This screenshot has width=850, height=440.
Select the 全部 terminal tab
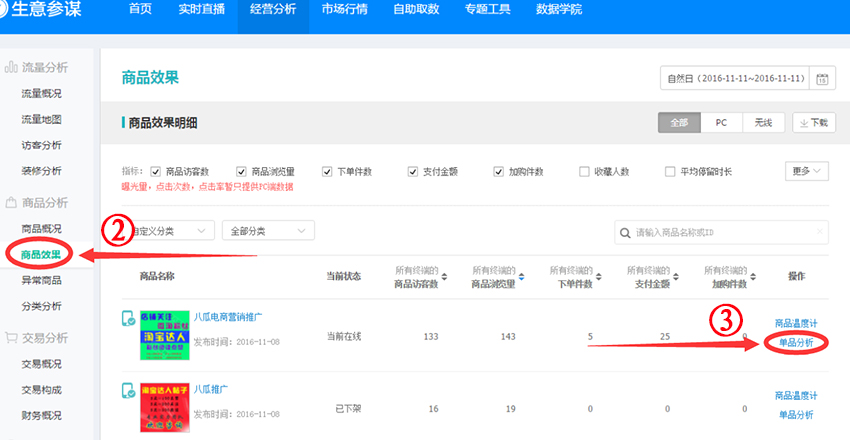pyautogui.click(x=679, y=123)
